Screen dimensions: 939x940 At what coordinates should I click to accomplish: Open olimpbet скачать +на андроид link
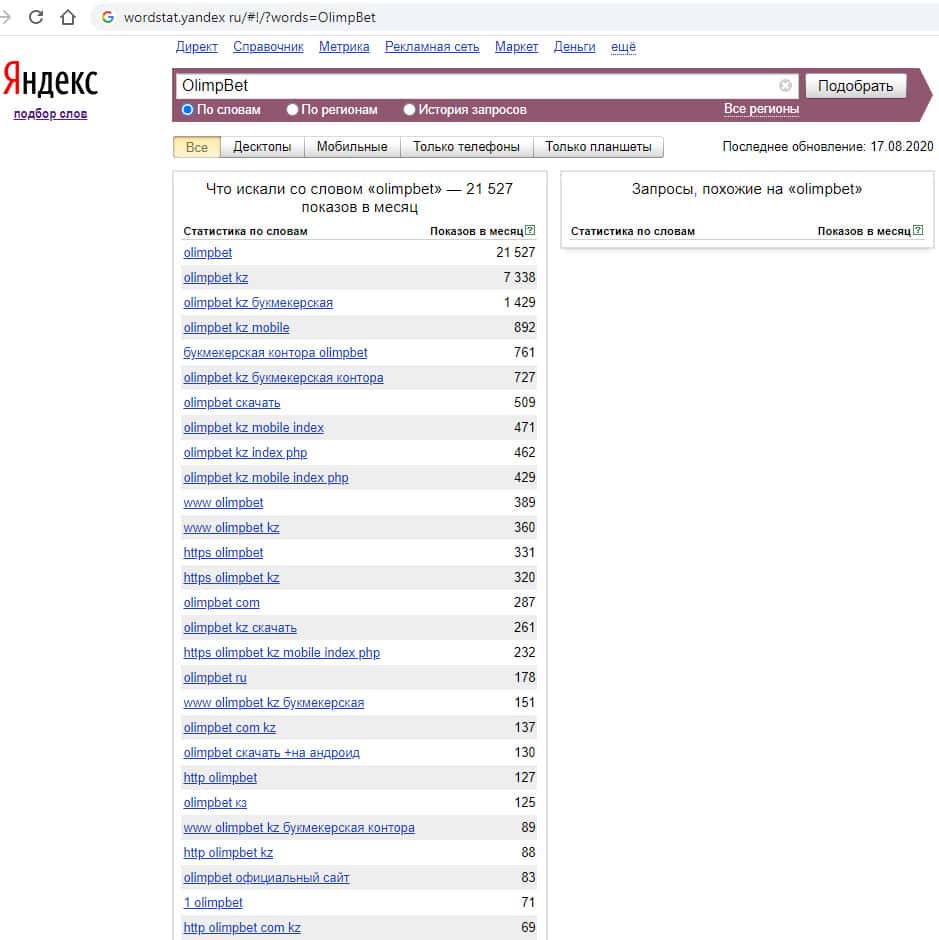tap(272, 752)
